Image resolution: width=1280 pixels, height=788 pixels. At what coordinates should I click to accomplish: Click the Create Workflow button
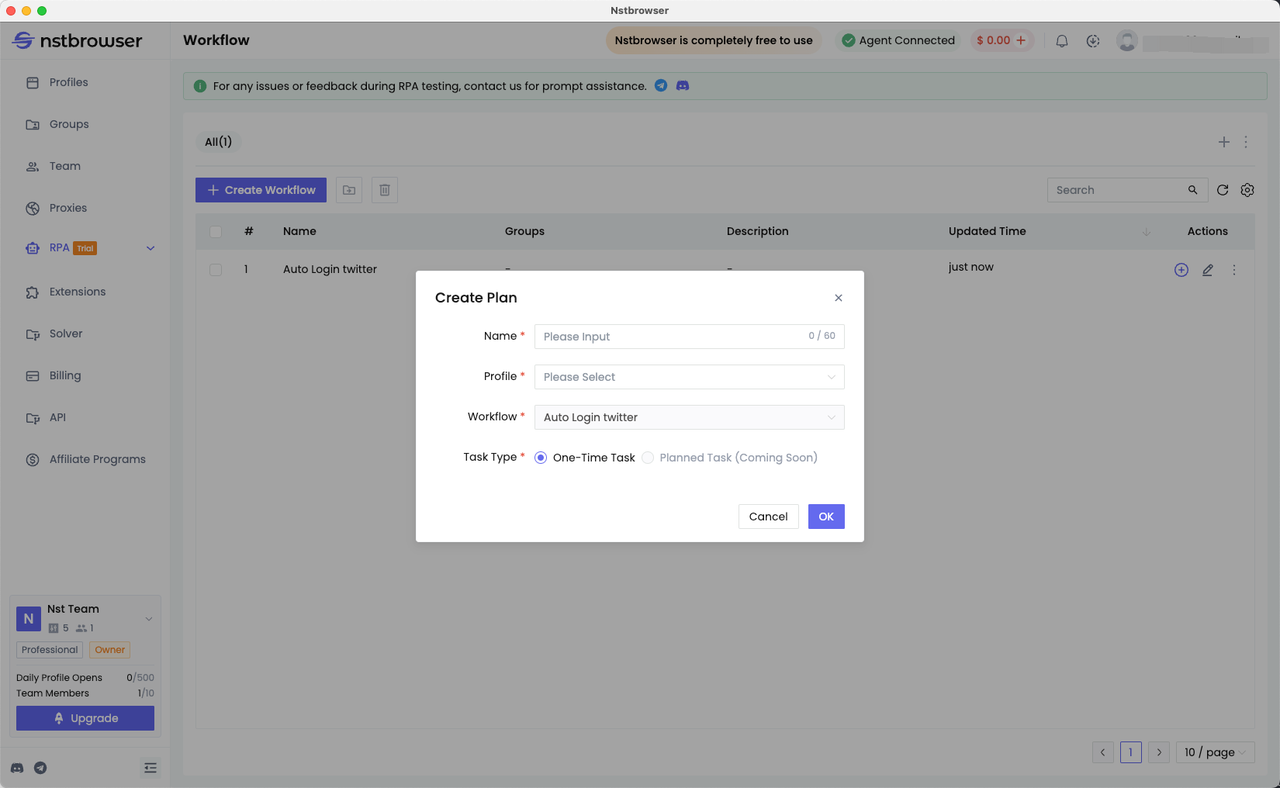pos(261,190)
